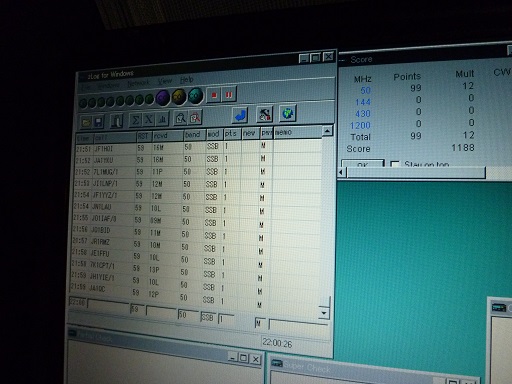
Task: Click the hammer options tool icon
Action: pos(265,114)
